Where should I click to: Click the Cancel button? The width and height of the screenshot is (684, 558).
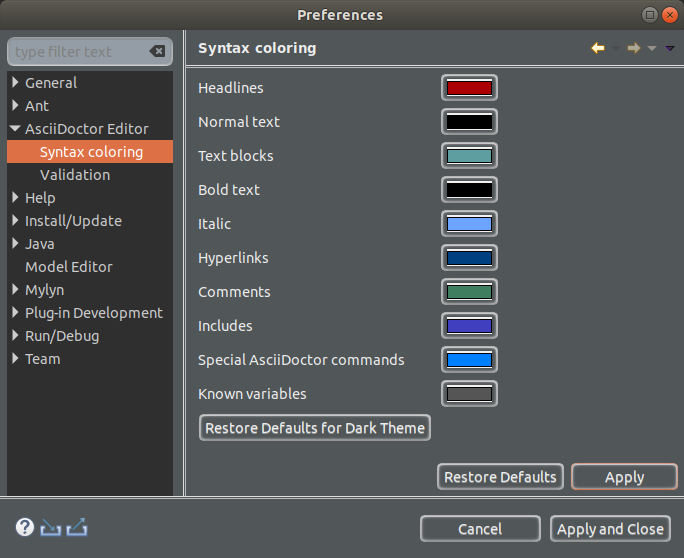tap(480, 529)
